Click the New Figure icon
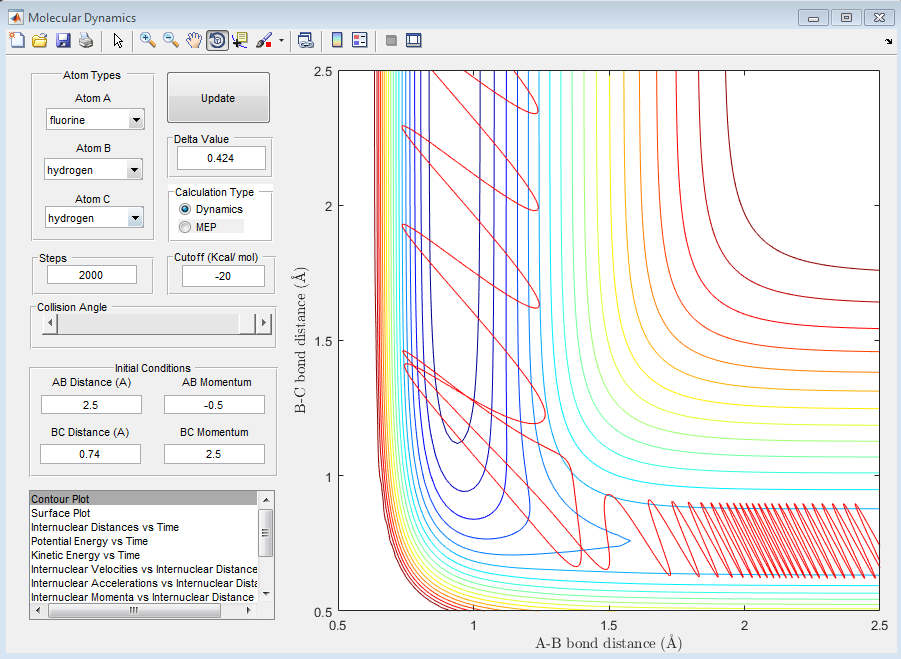 pyautogui.click(x=17, y=40)
